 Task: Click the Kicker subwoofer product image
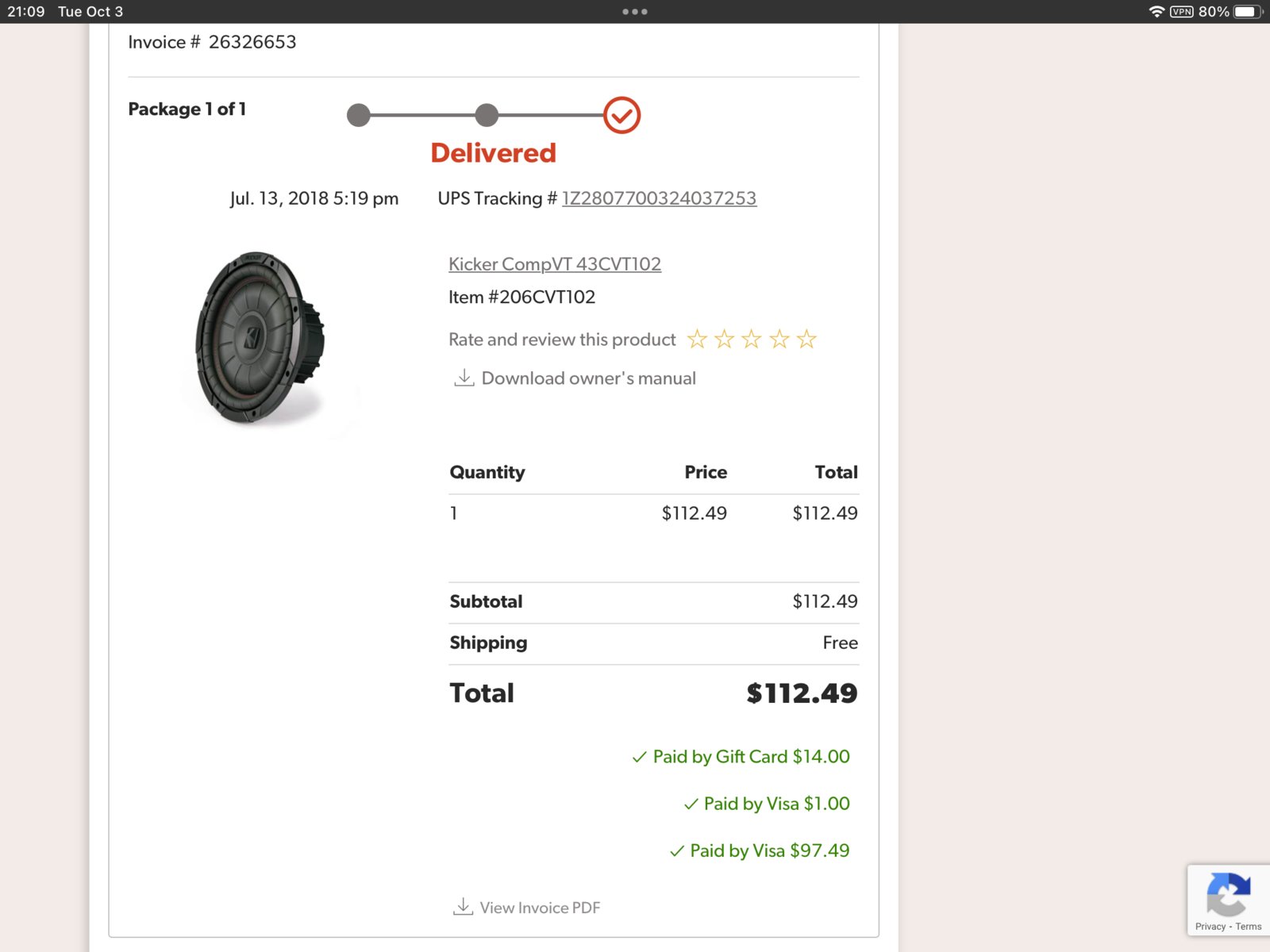pyautogui.click(x=260, y=338)
